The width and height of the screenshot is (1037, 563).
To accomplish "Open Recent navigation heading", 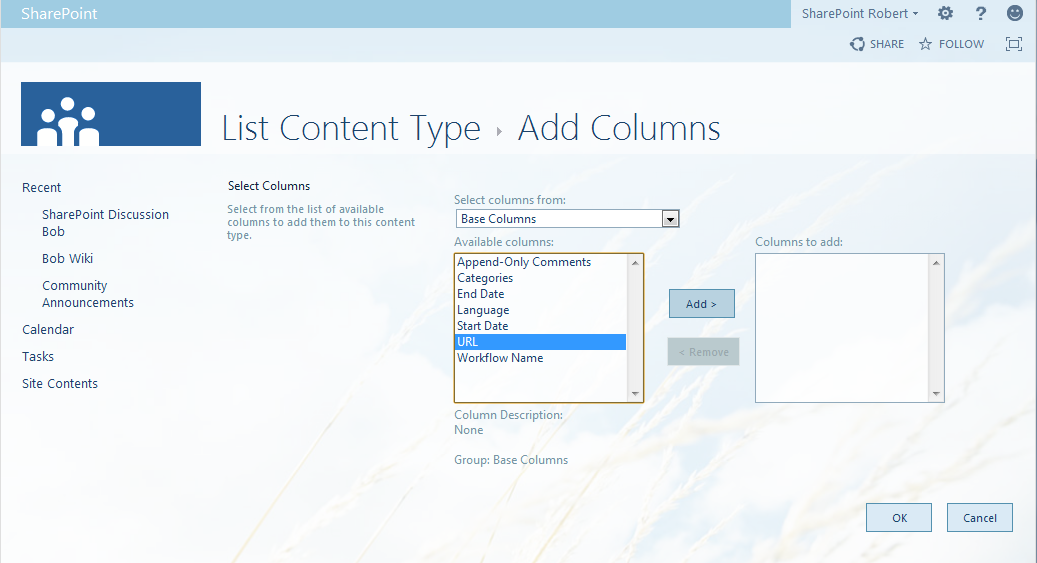I will click(x=41, y=187).
